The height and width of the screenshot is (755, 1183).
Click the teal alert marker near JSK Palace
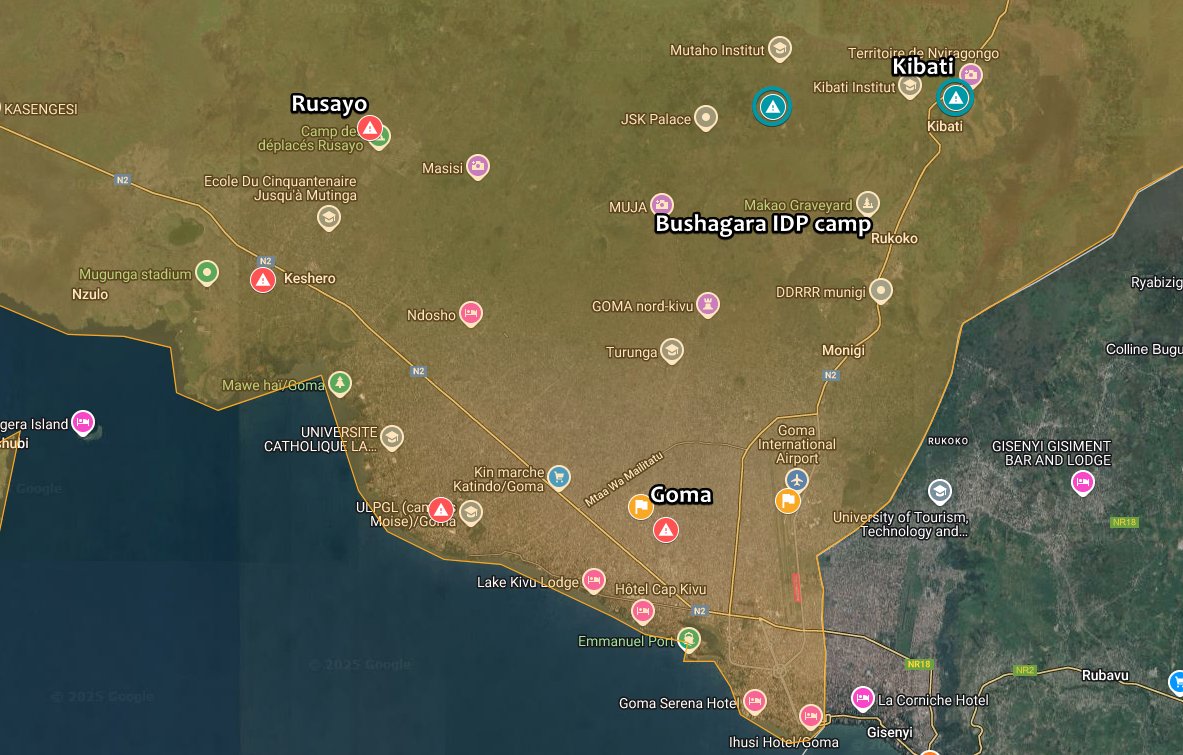772,106
